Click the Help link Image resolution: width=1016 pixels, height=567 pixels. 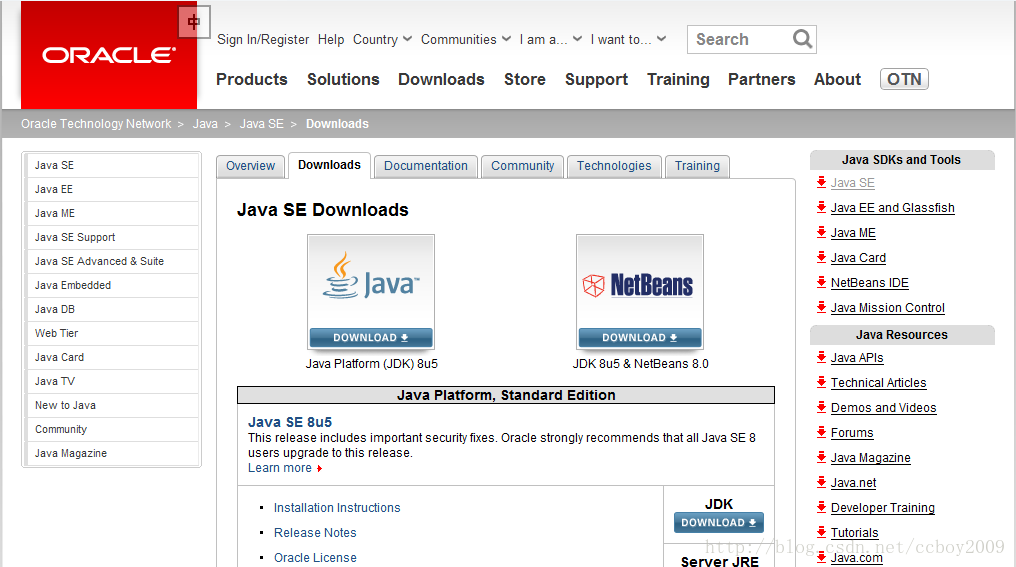pyautogui.click(x=331, y=40)
